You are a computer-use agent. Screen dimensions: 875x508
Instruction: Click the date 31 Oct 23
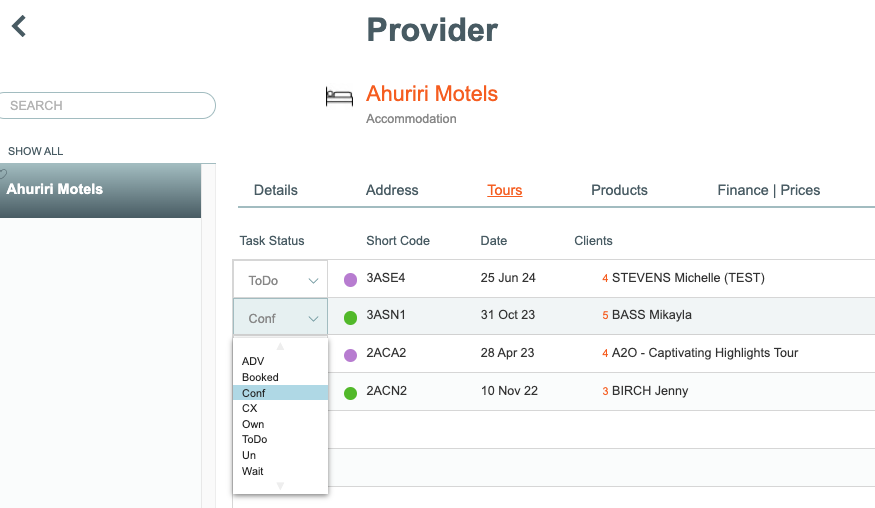[508, 315]
